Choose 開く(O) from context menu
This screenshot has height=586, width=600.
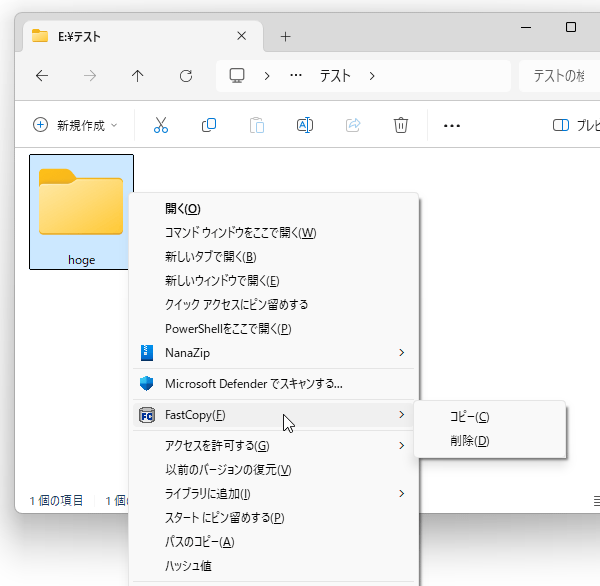pyautogui.click(x=274, y=209)
